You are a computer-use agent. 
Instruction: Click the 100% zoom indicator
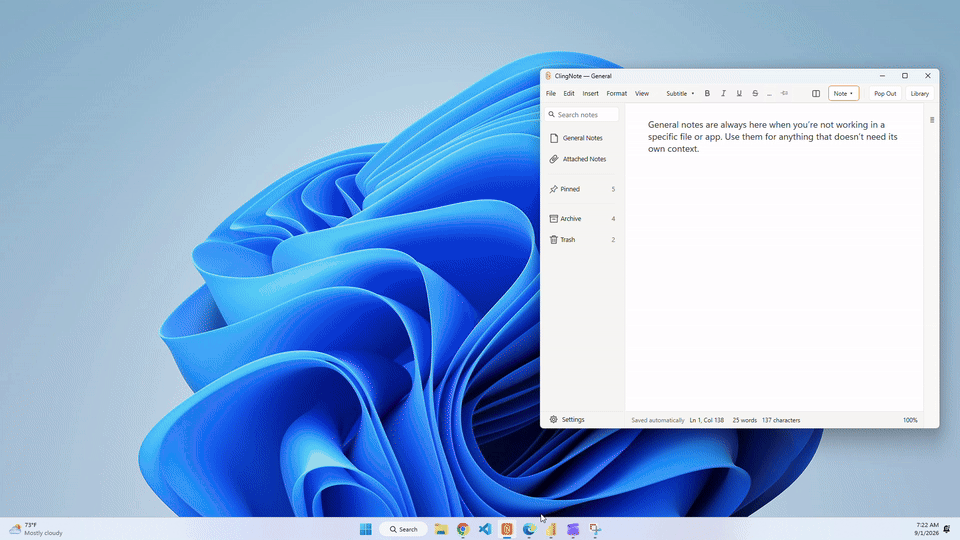click(910, 420)
